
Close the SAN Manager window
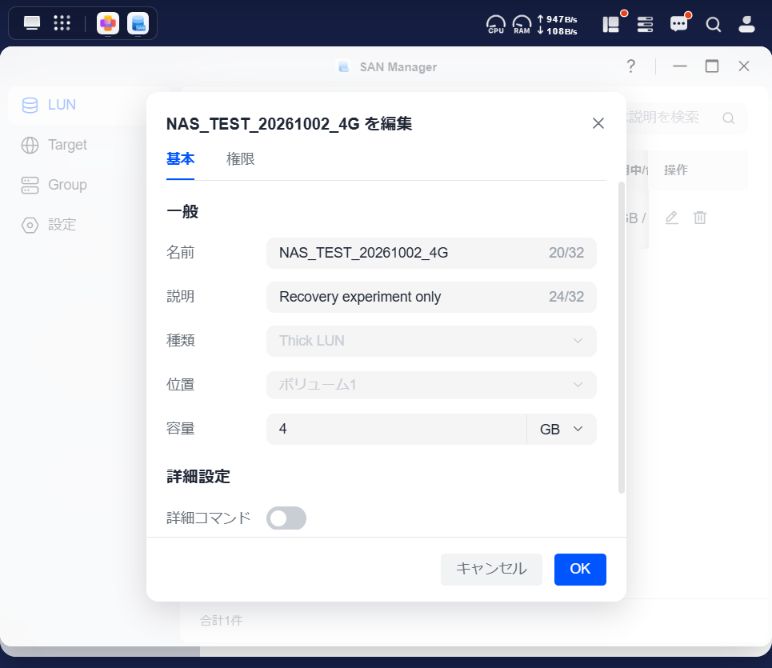coord(744,66)
